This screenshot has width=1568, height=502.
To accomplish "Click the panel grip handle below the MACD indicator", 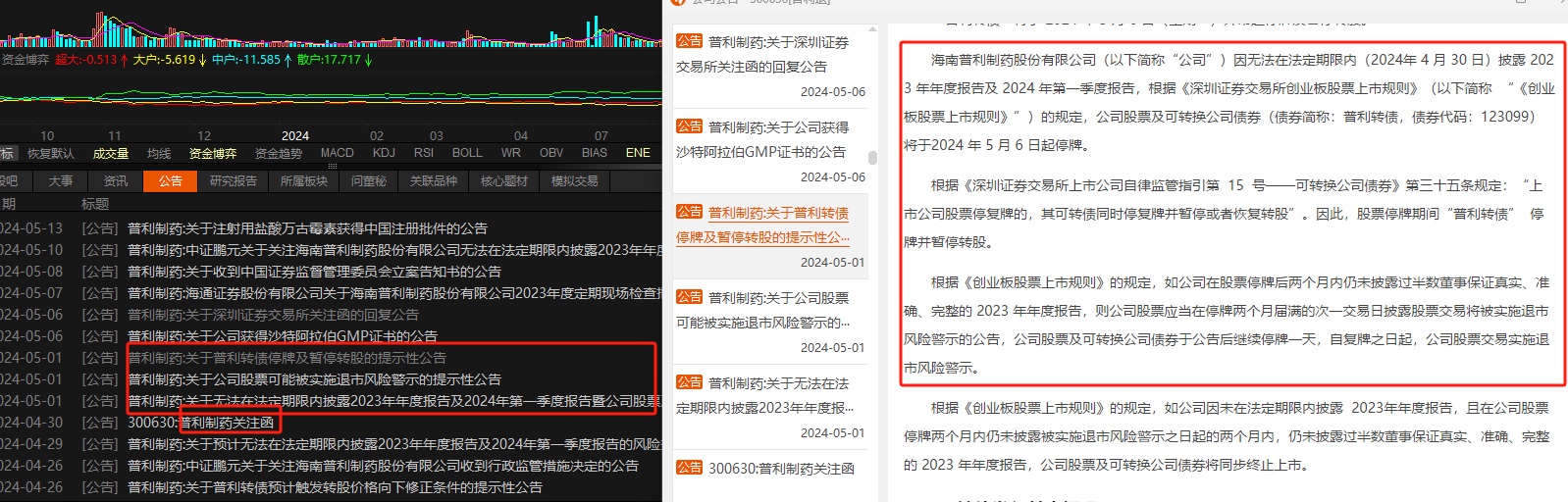I will pyautogui.click(x=333, y=166).
